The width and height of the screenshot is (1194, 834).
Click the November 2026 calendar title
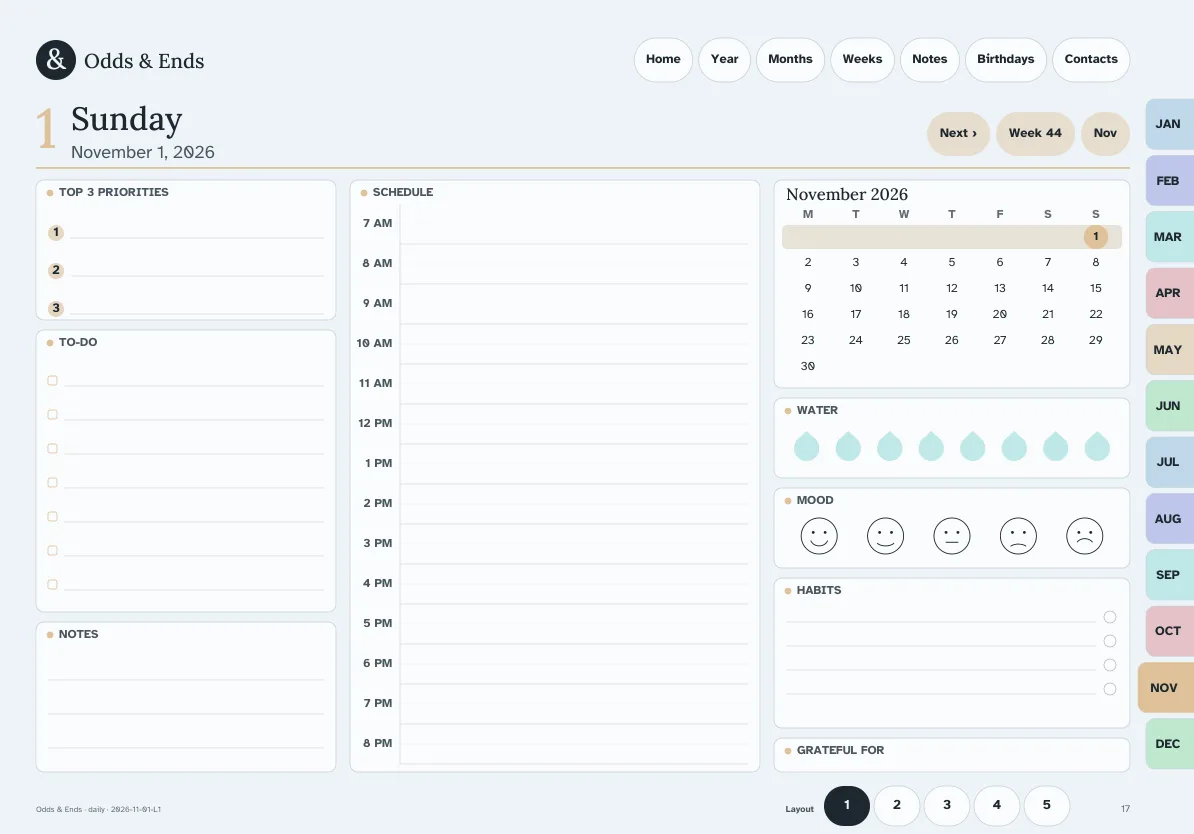[x=847, y=194]
